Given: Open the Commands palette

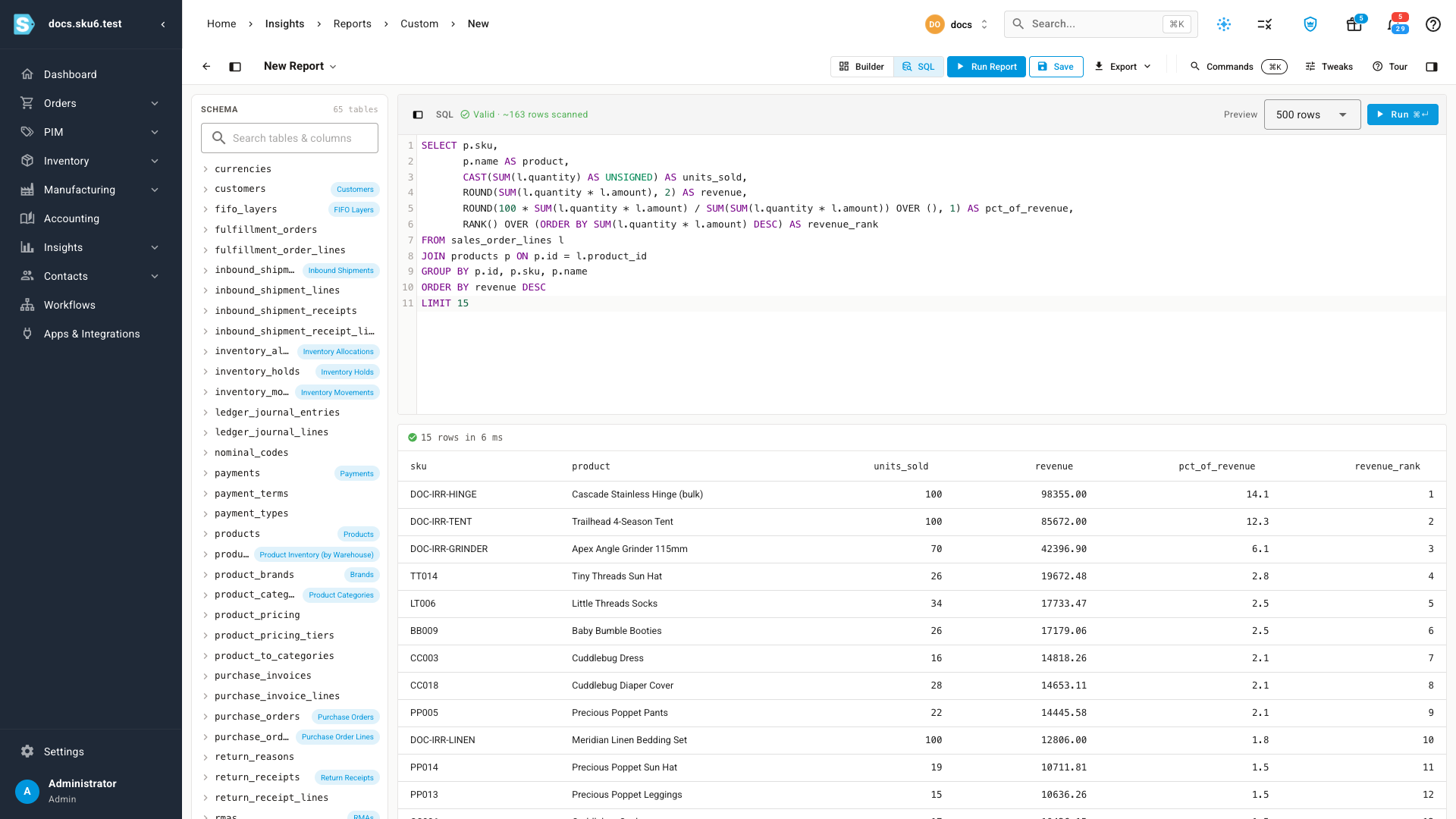Looking at the screenshot, I should coord(1238,67).
